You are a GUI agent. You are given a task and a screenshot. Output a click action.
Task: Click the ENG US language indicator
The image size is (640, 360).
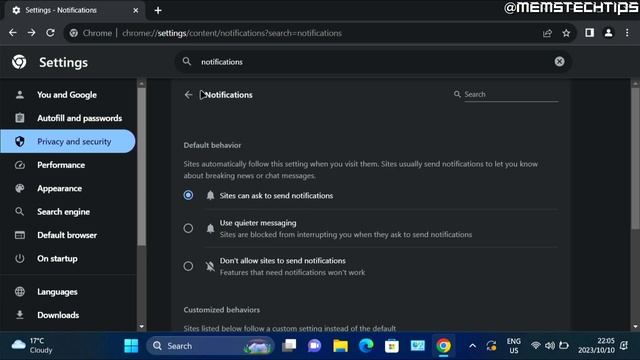click(x=513, y=346)
